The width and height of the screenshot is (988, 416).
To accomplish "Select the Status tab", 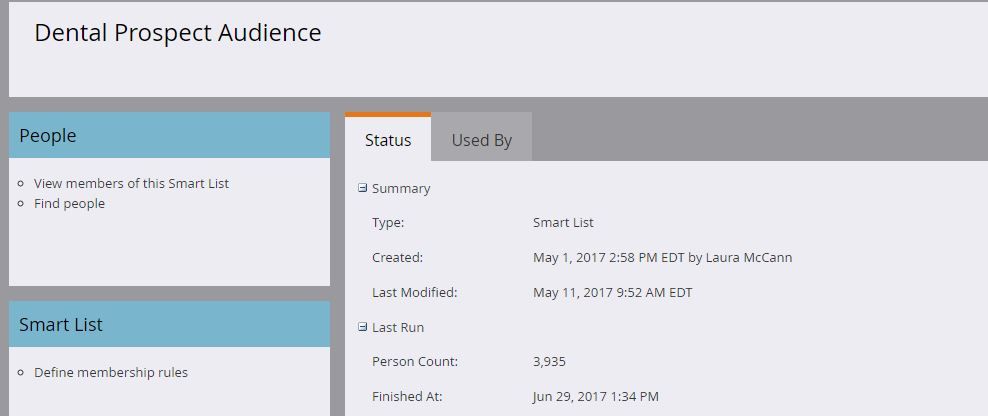I will point(388,140).
